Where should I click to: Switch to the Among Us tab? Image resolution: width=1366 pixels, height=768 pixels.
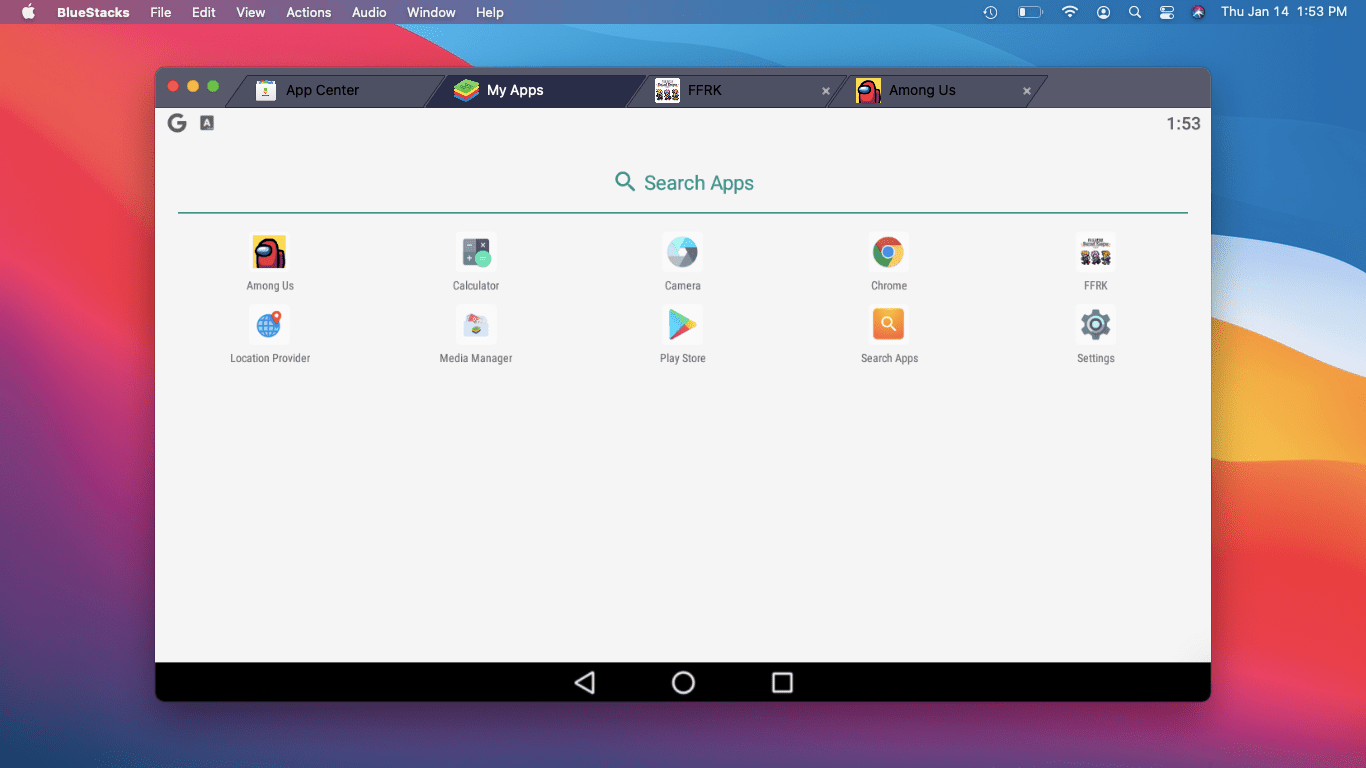click(x=937, y=90)
